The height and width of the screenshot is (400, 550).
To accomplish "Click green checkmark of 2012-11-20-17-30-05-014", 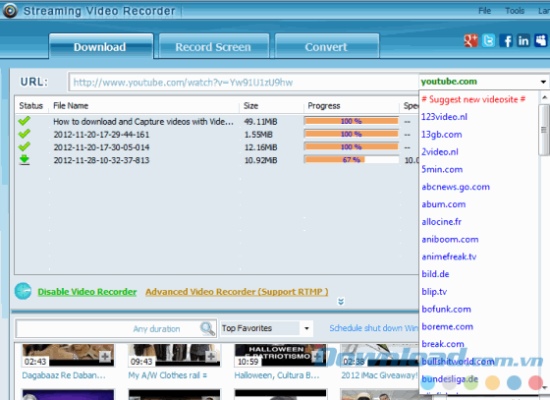I will [x=24, y=146].
